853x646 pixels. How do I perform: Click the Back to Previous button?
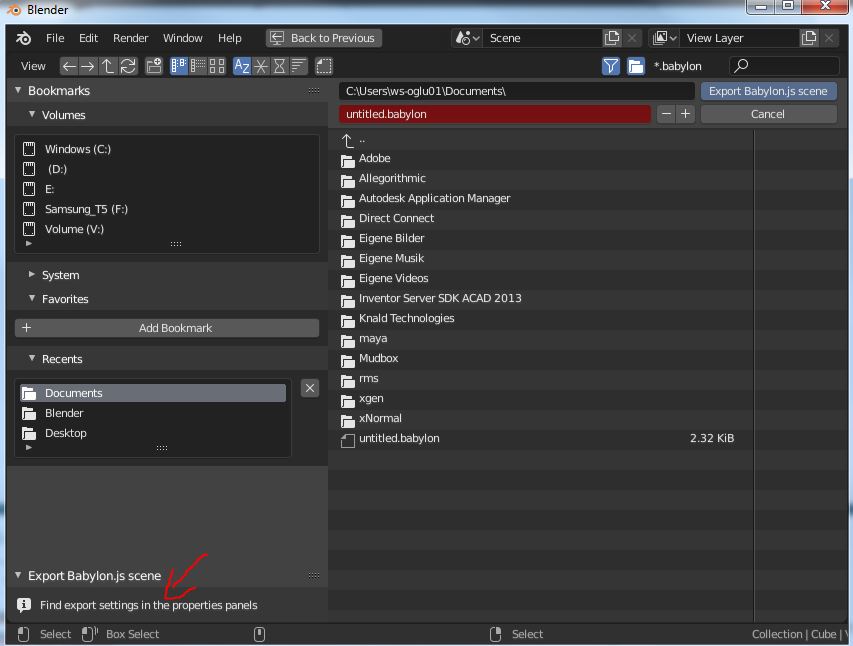pos(324,38)
